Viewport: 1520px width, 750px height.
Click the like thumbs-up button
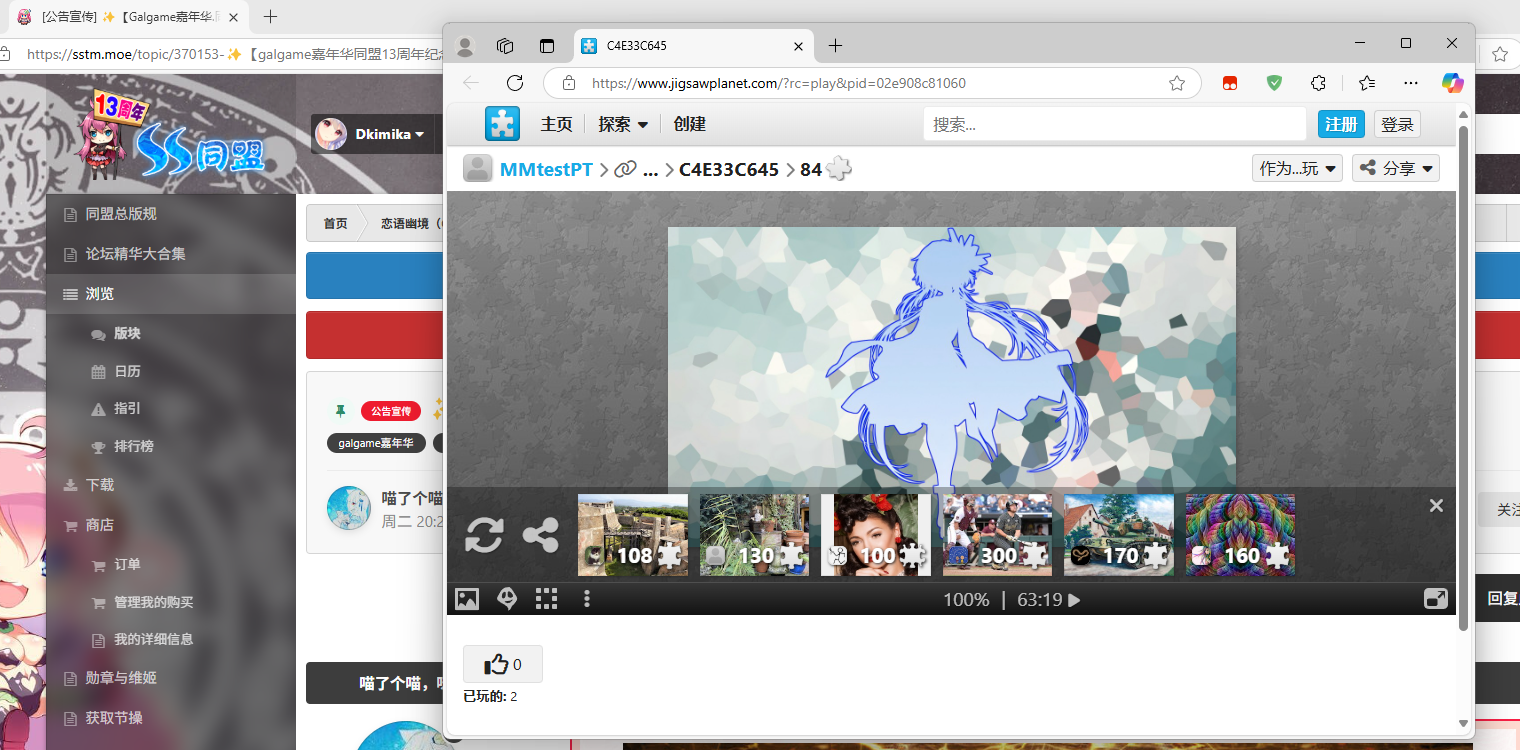pos(503,664)
